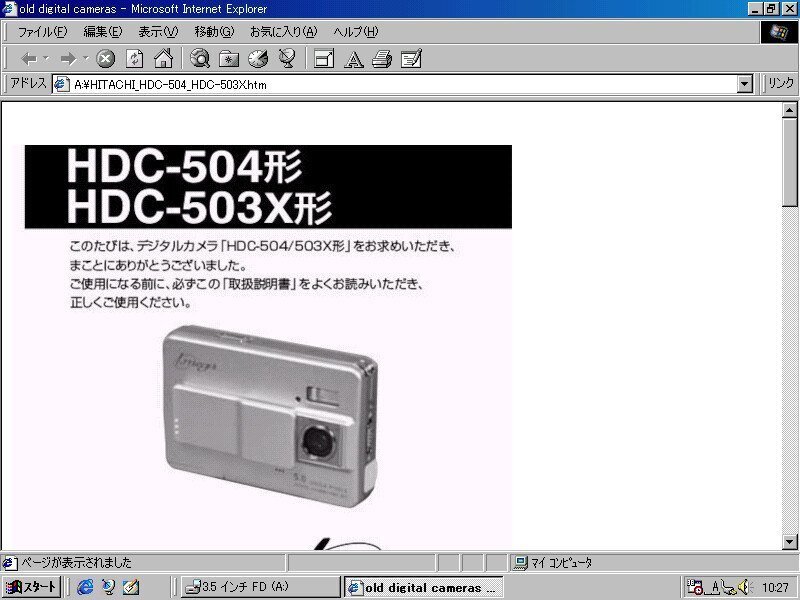Stop loading with the Stop icon
This screenshot has height=600, width=800.
coord(106,59)
